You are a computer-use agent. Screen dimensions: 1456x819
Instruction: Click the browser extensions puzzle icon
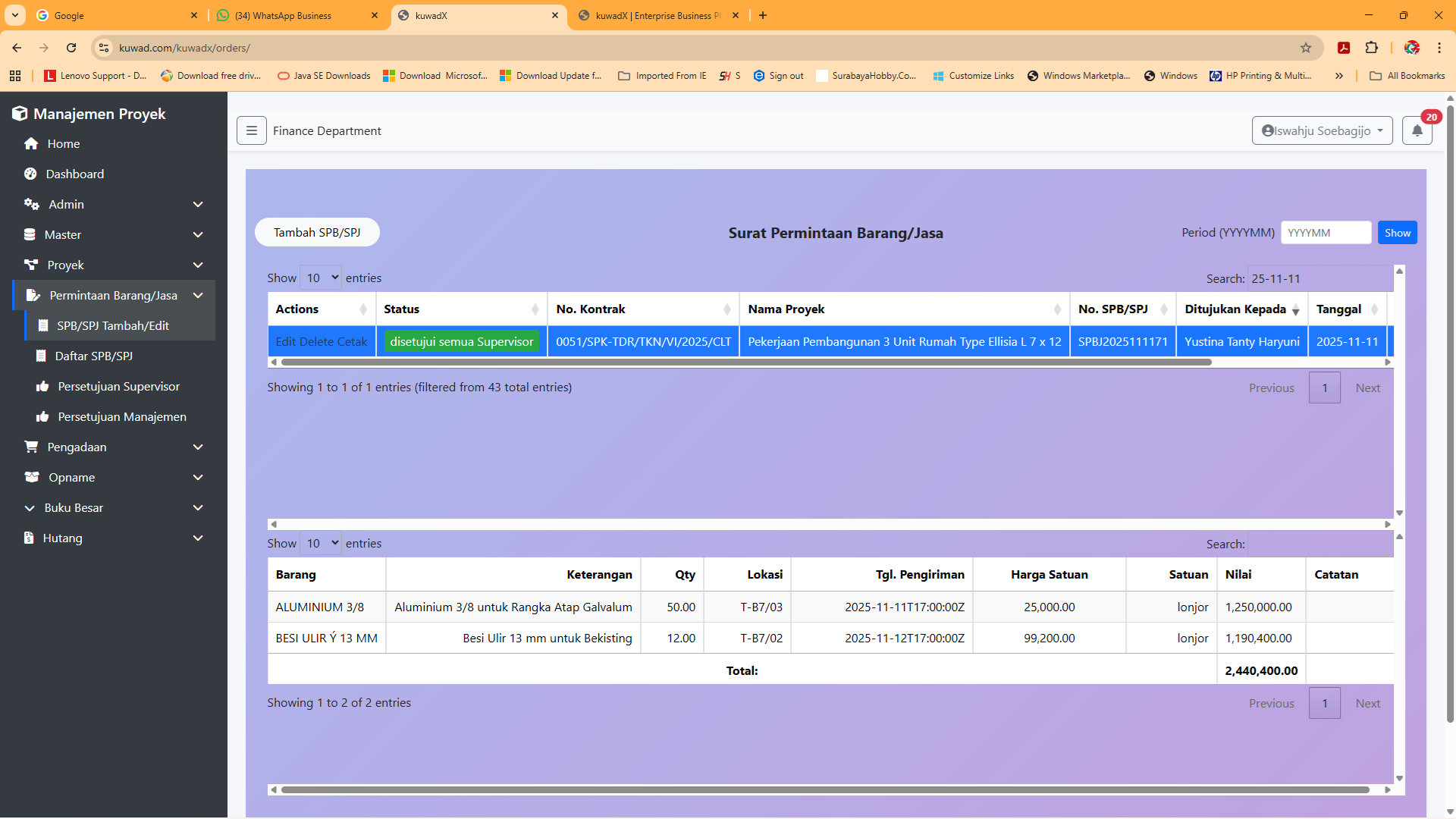pyautogui.click(x=1371, y=48)
